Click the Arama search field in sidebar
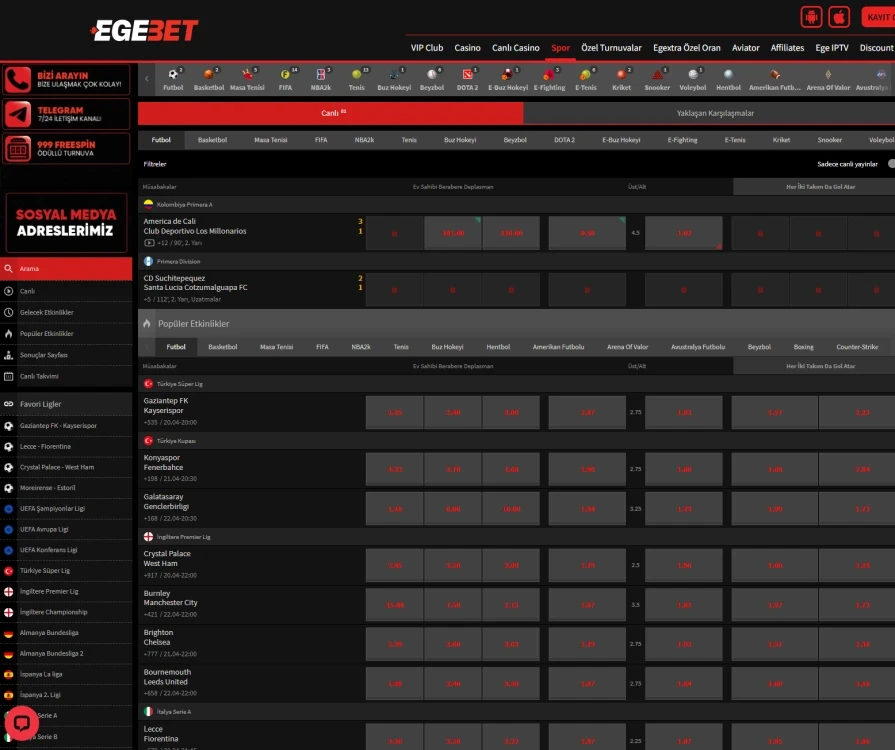The height and width of the screenshot is (750, 895). tap(66, 268)
